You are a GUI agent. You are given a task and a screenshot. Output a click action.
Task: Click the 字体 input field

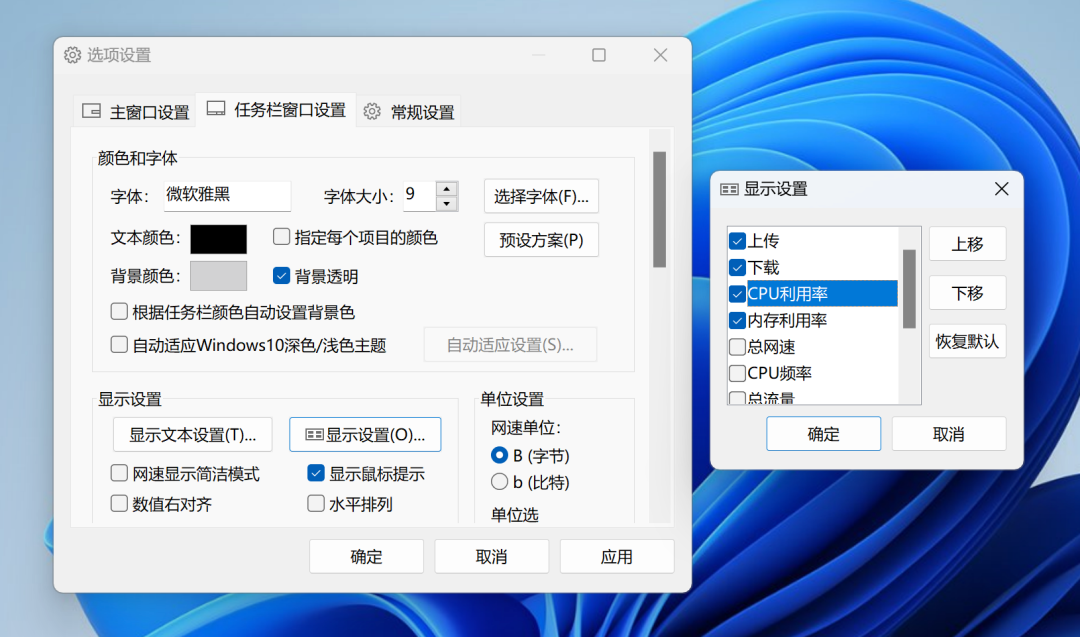tap(227, 196)
